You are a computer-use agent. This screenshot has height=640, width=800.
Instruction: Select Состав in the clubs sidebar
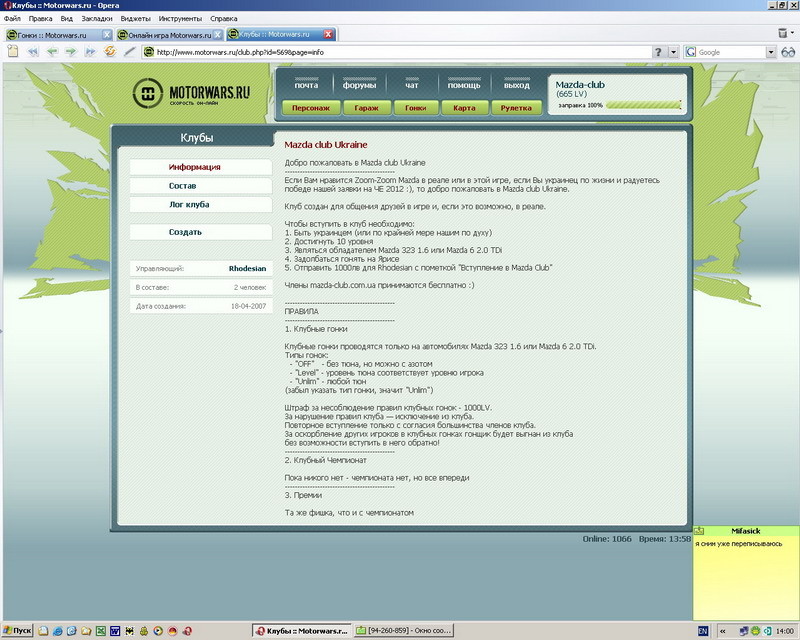201,186
